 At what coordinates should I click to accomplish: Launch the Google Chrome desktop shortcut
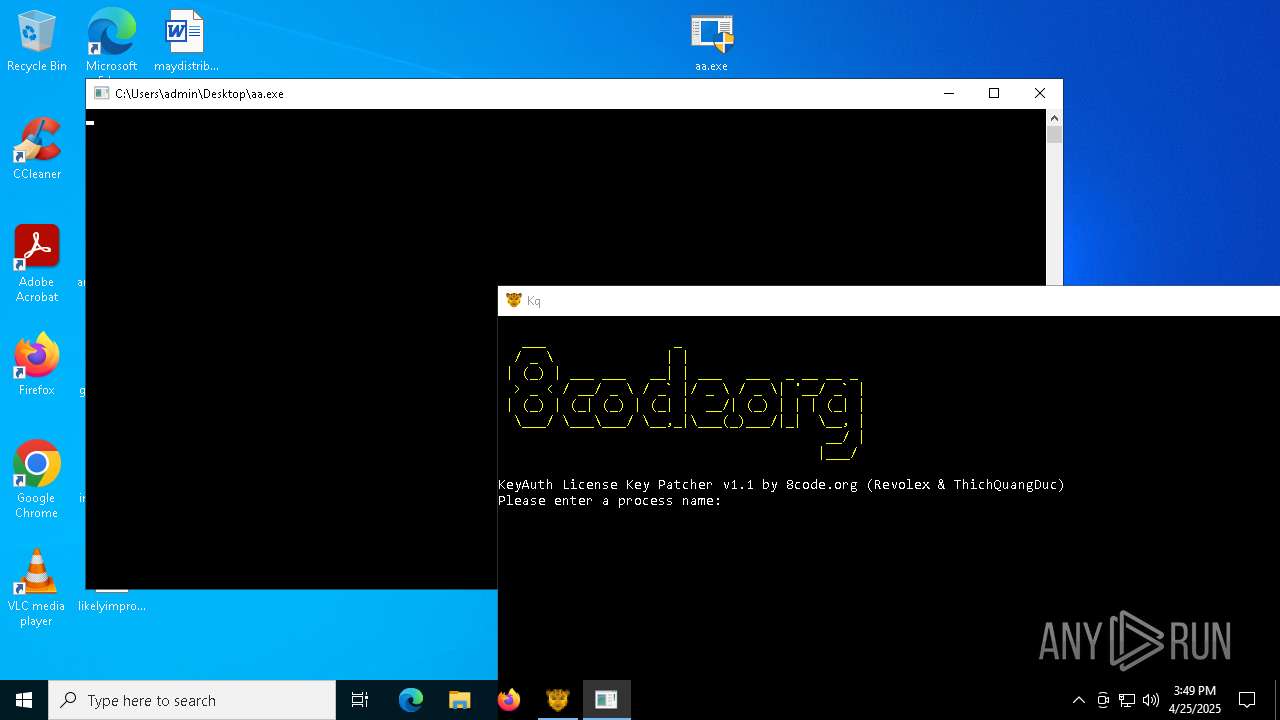click(x=37, y=479)
